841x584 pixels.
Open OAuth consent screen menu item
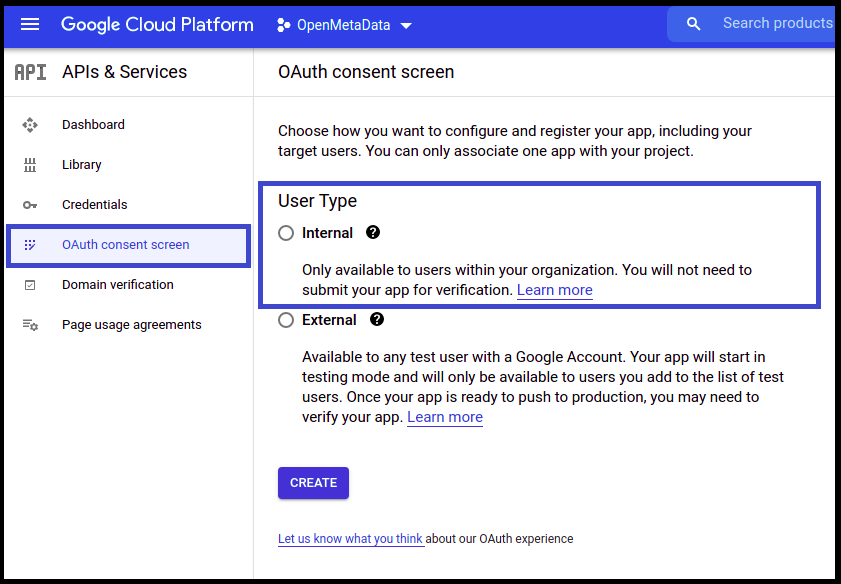[x=125, y=245]
